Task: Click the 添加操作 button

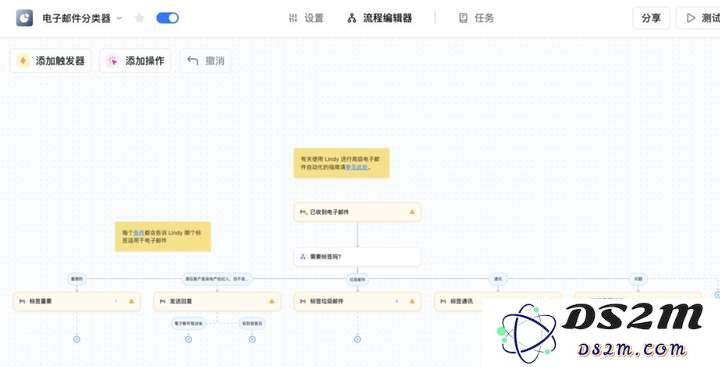Action: [135, 61]
